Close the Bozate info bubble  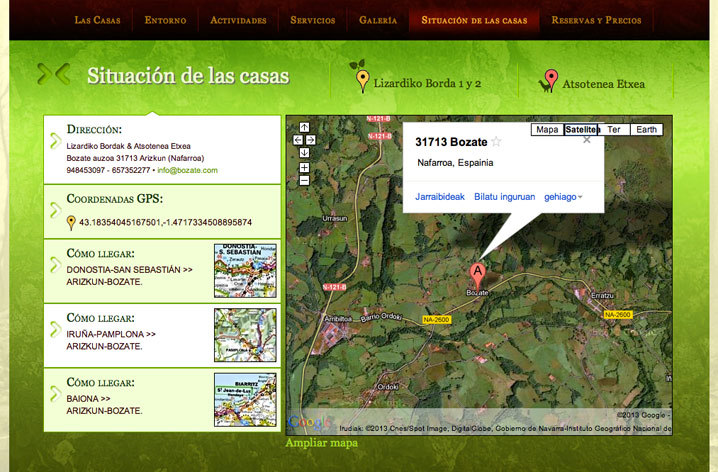pyautogui.click(x=587, y=140)
